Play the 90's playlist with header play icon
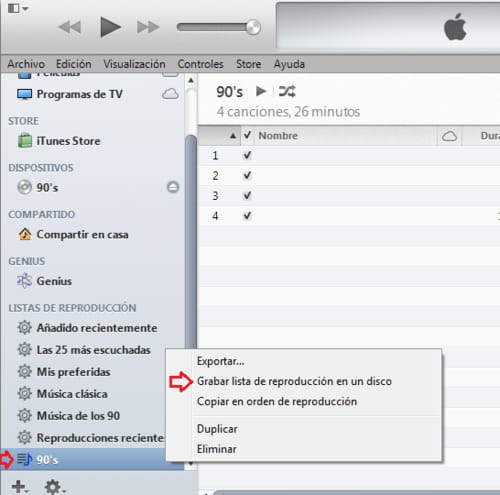Viewport: 500px width, 495px height. coord(261,91)
